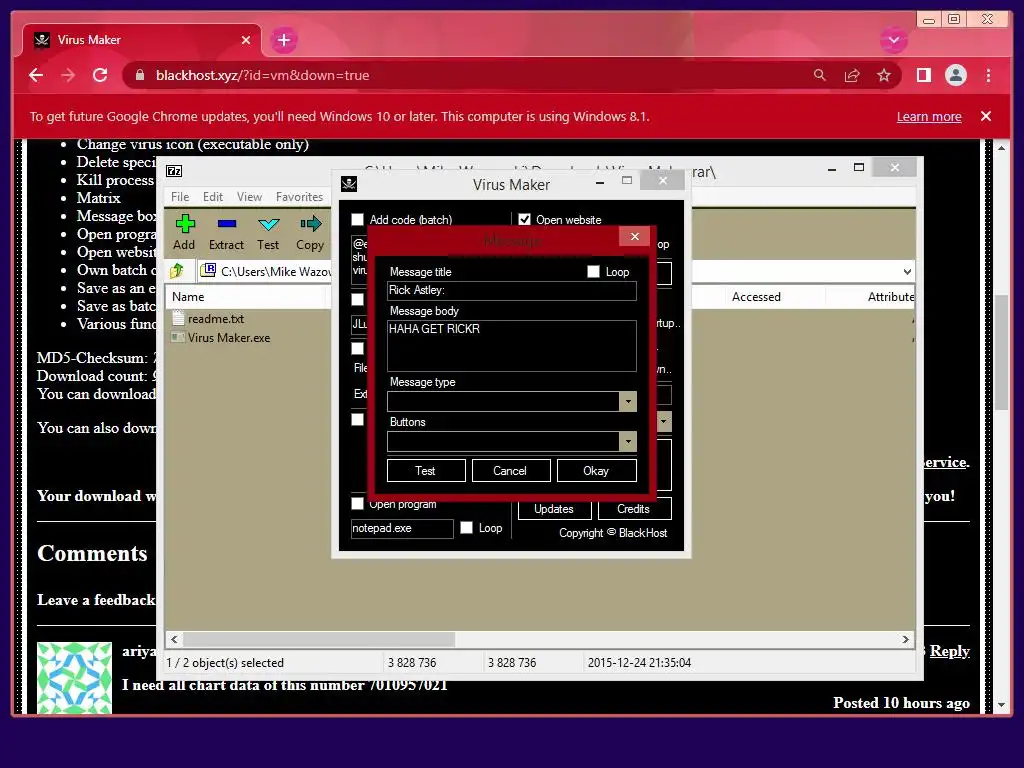Image resolution: width=1024 pixels, height=768 pixels.
Task: Click the Updates button in Virus Maker
Action: pyautogui.click(x=554, y=509)
